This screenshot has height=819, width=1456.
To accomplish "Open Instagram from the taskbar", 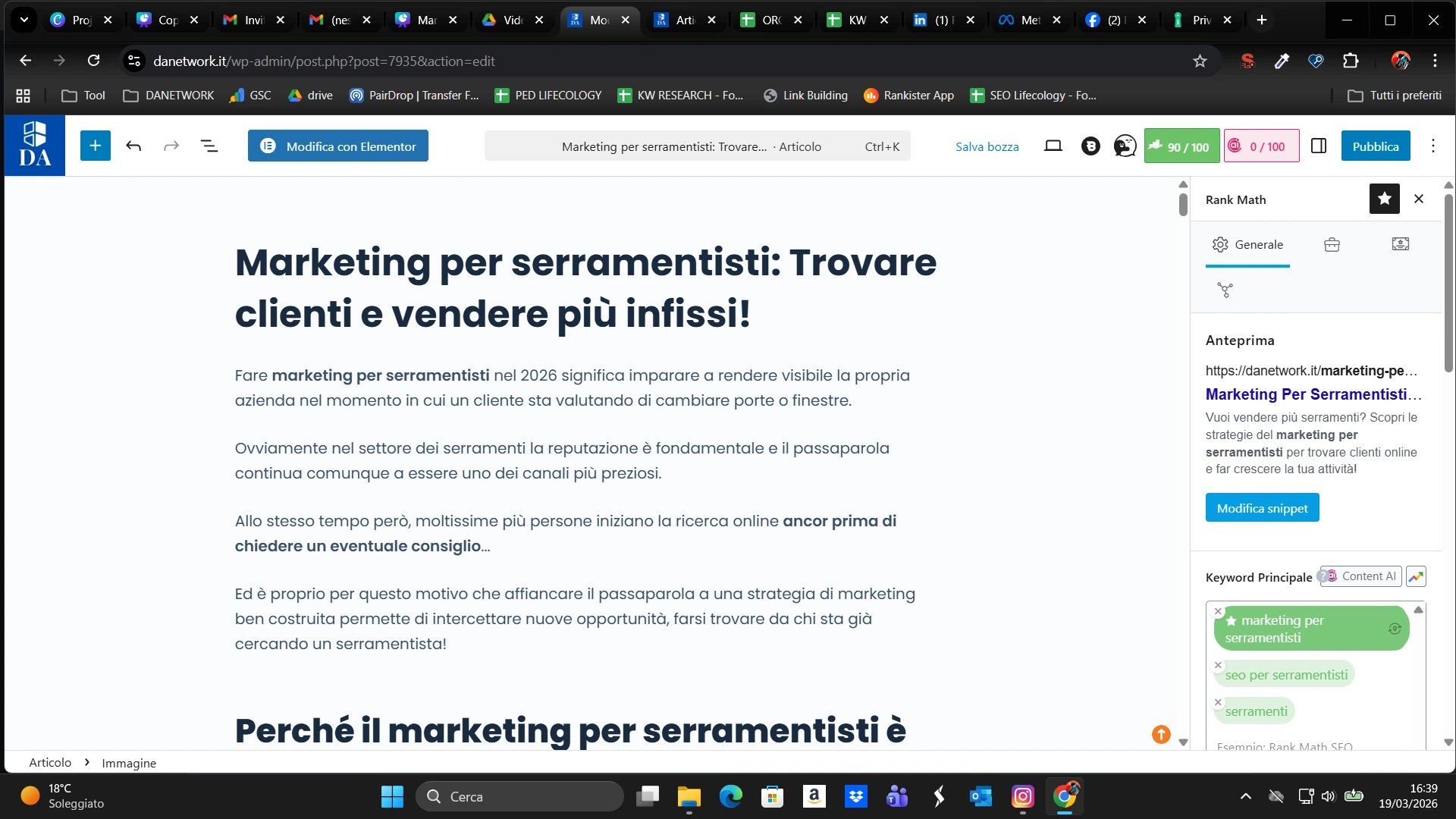I will [1023, 796].
